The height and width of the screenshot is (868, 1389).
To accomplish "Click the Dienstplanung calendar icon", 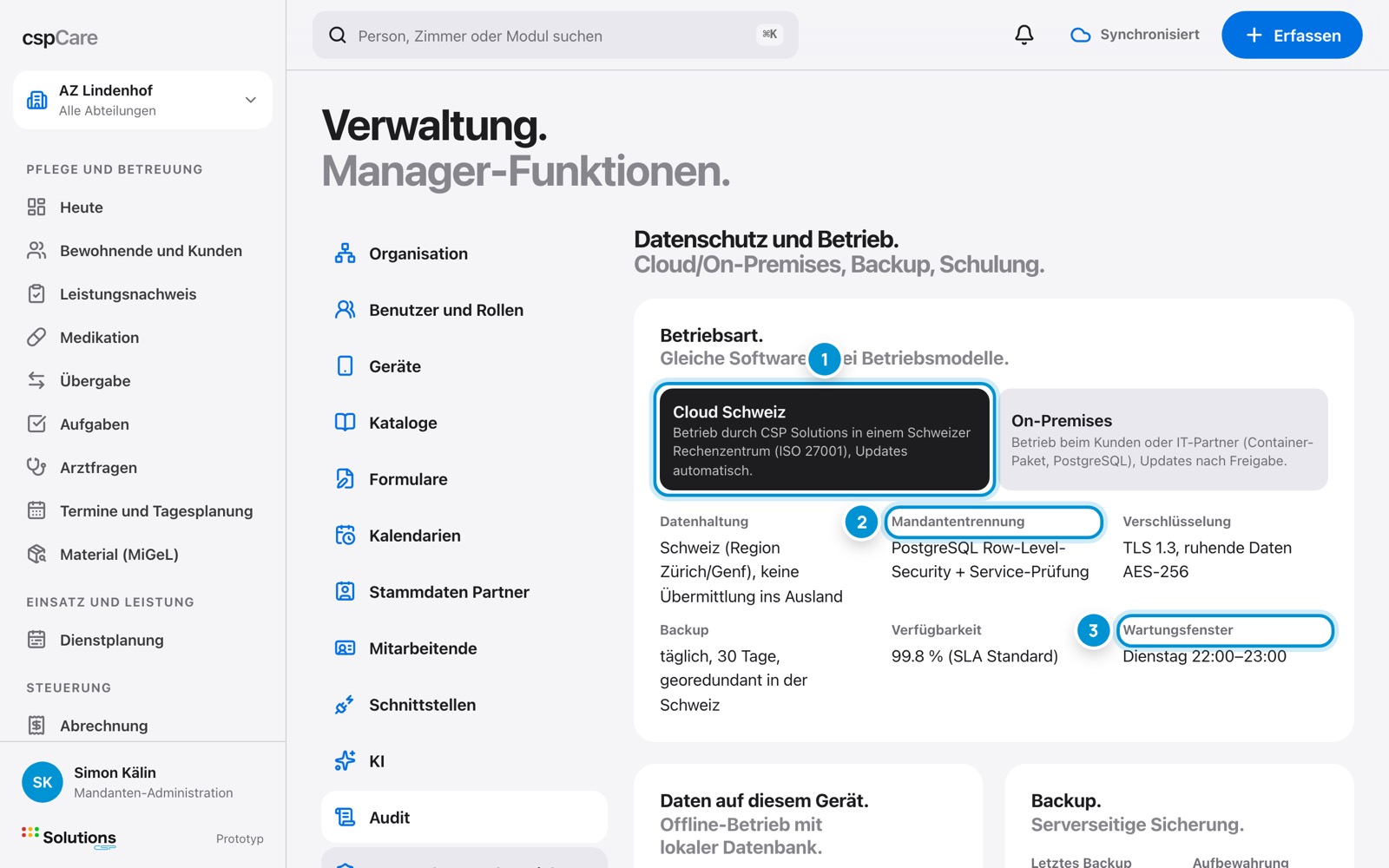I will (36, 640).
